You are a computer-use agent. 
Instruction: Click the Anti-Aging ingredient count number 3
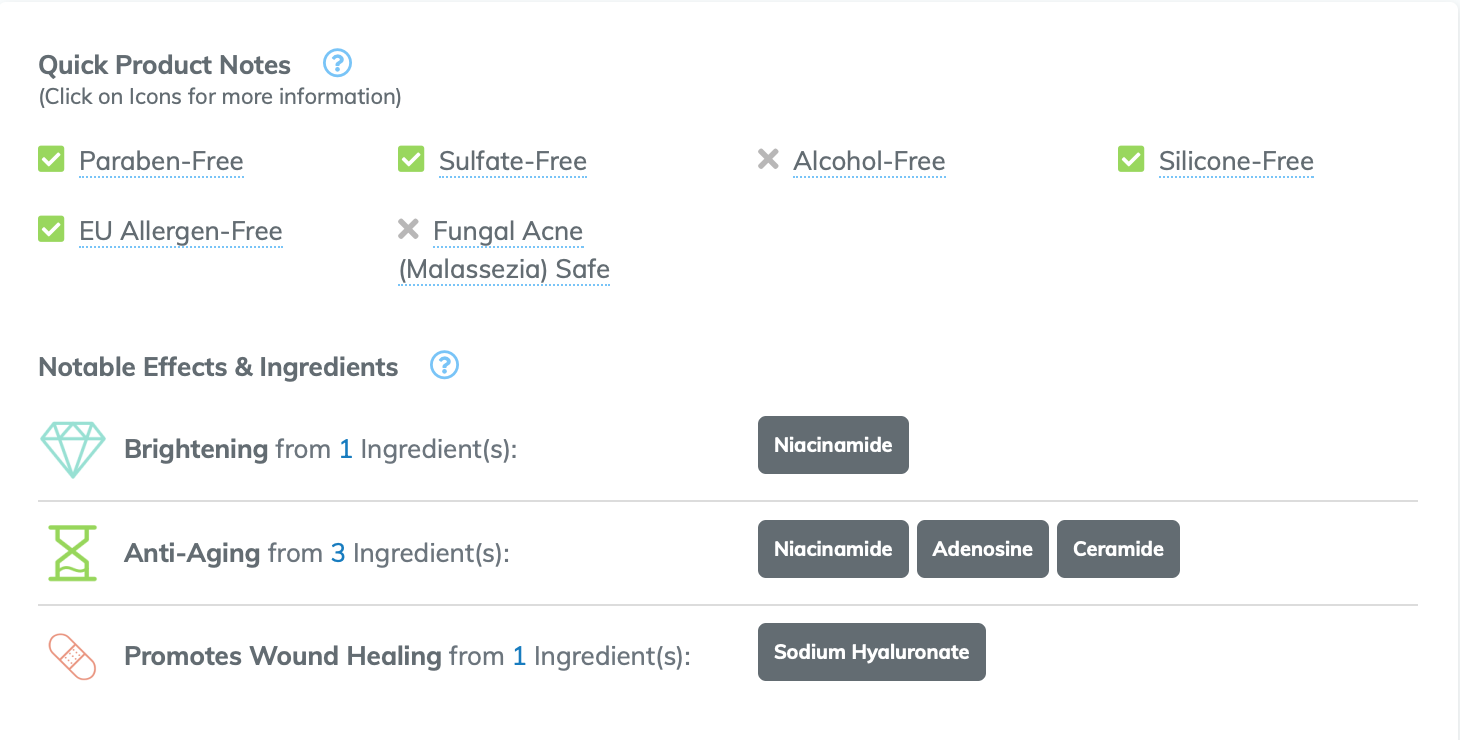(x=338, y=553)
